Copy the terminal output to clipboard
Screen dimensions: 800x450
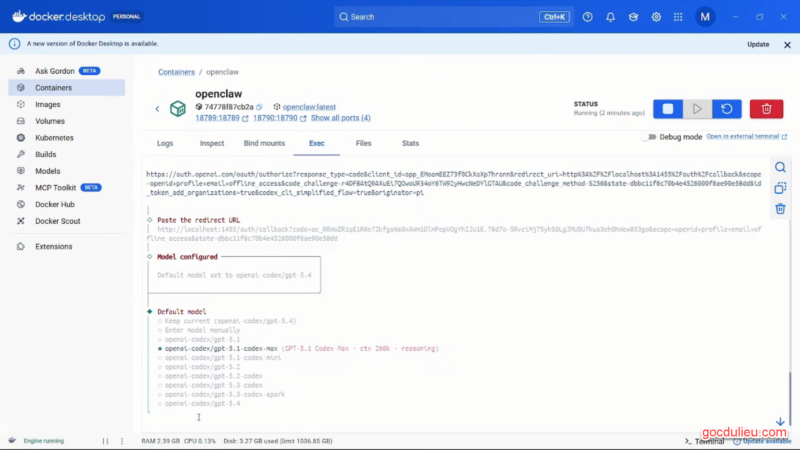(x=781, y=188)
